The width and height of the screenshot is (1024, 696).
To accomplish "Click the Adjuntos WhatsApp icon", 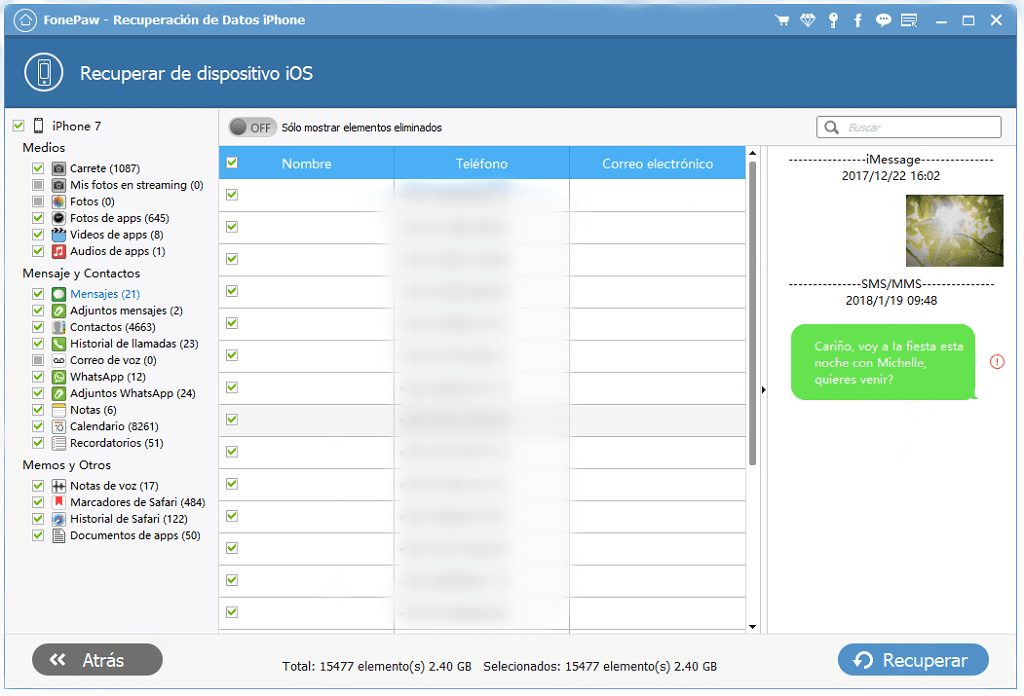I will 59,393.
